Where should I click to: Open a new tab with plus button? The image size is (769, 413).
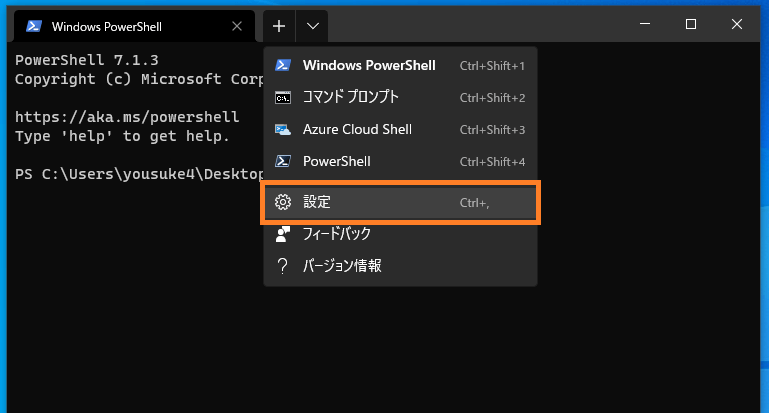coord(279,26)
